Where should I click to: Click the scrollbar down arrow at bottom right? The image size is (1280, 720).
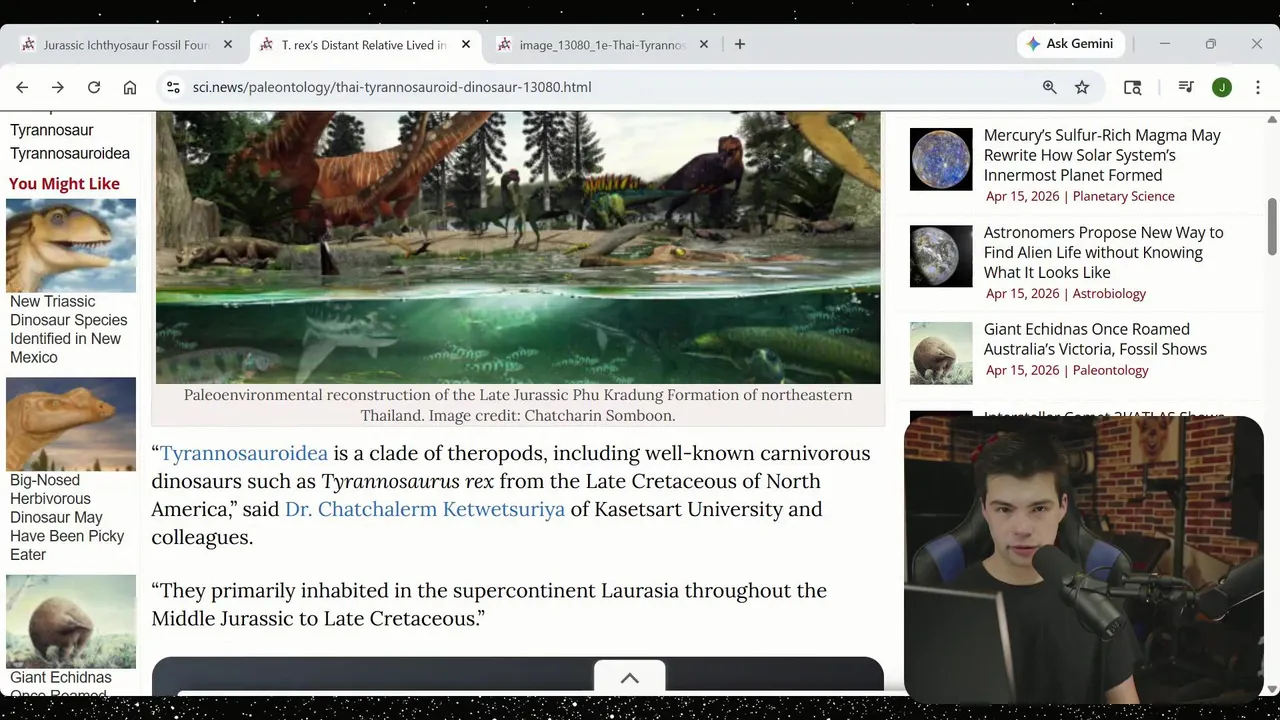click(1272, 689)
